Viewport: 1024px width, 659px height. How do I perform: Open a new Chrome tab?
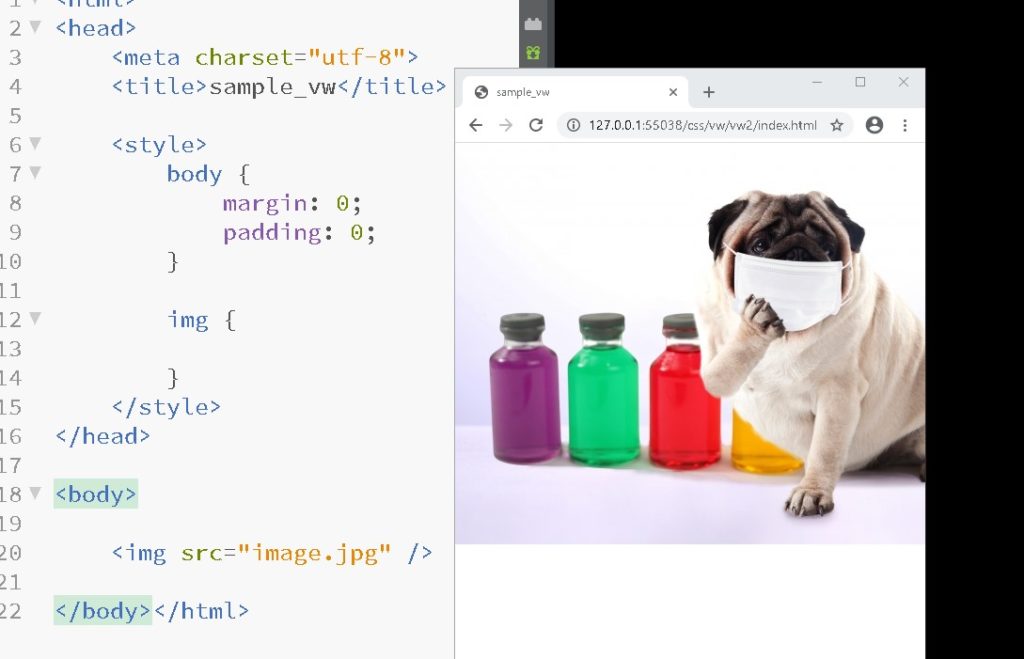(709, 92)
